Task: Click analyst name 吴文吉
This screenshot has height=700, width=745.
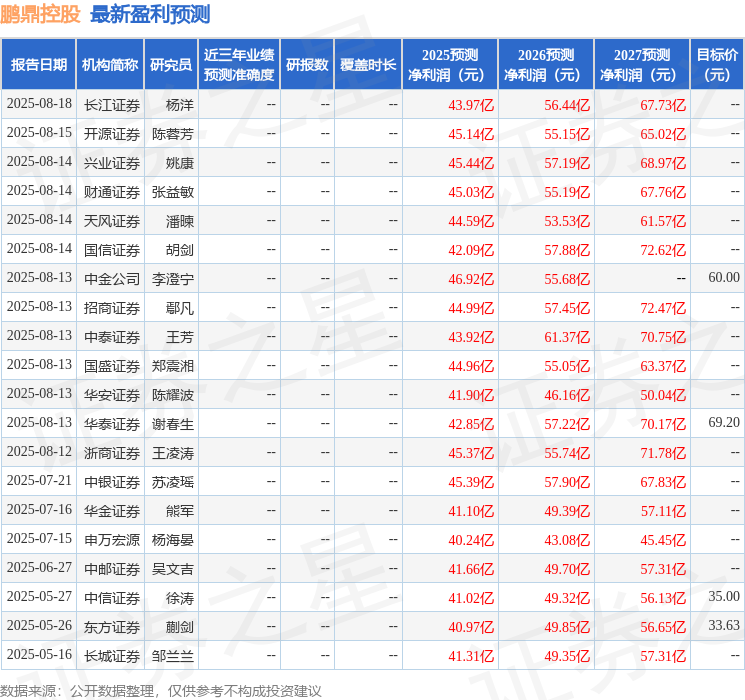Action: [173, 569]
